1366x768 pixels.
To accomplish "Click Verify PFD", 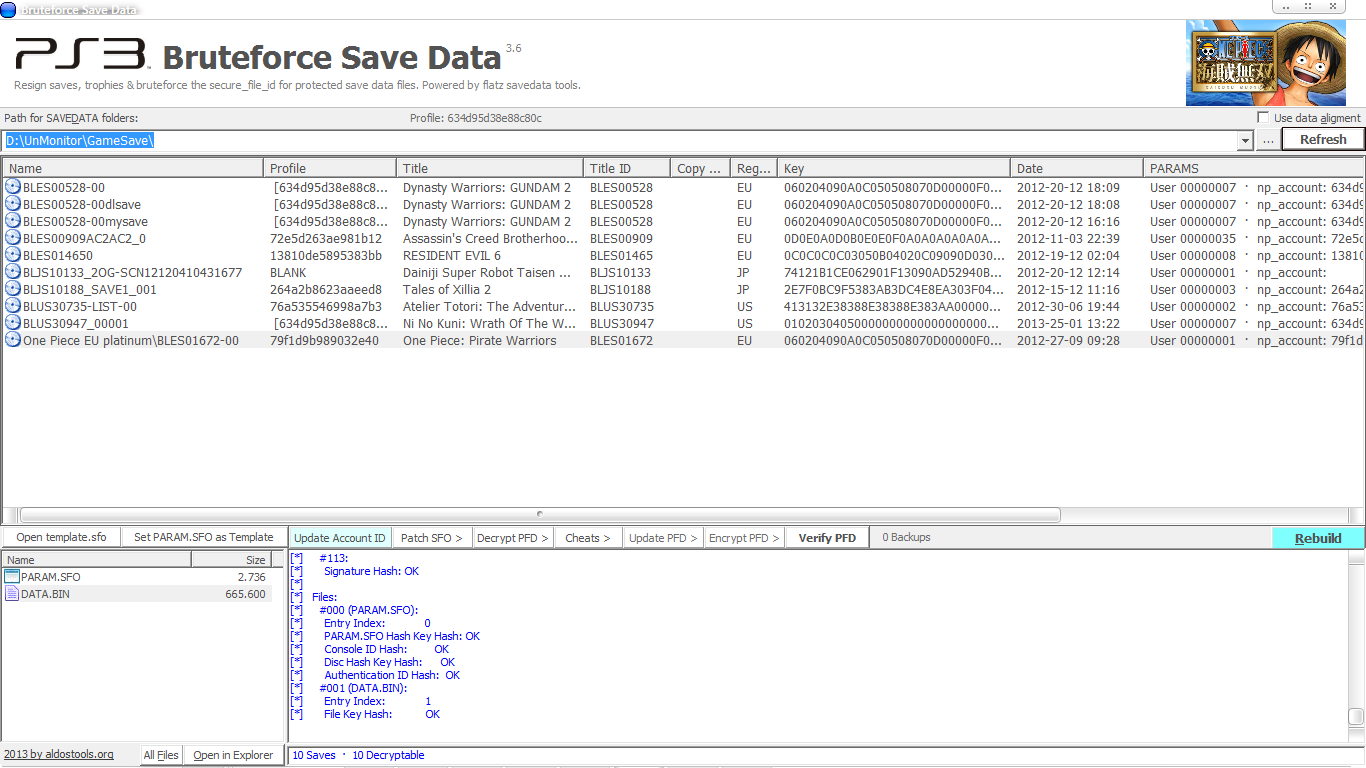I will tap(827, 538).
